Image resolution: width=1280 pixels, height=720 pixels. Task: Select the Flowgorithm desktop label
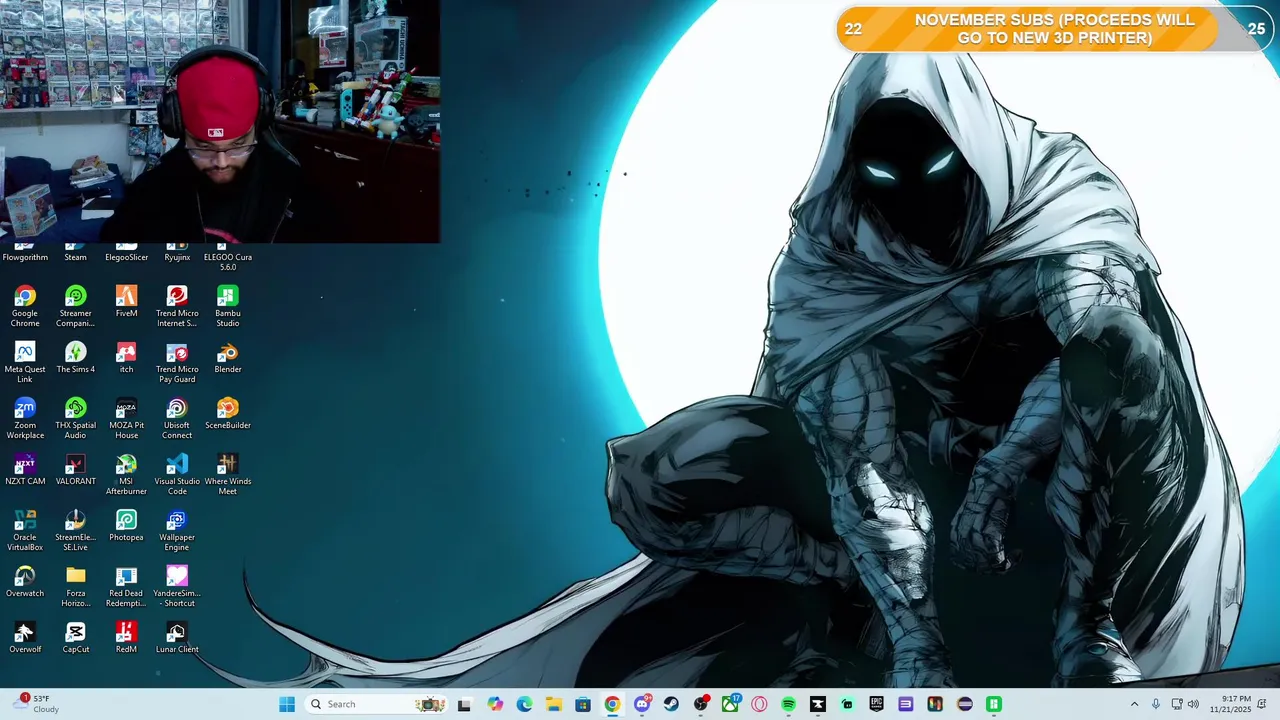(x=25, y=257)
